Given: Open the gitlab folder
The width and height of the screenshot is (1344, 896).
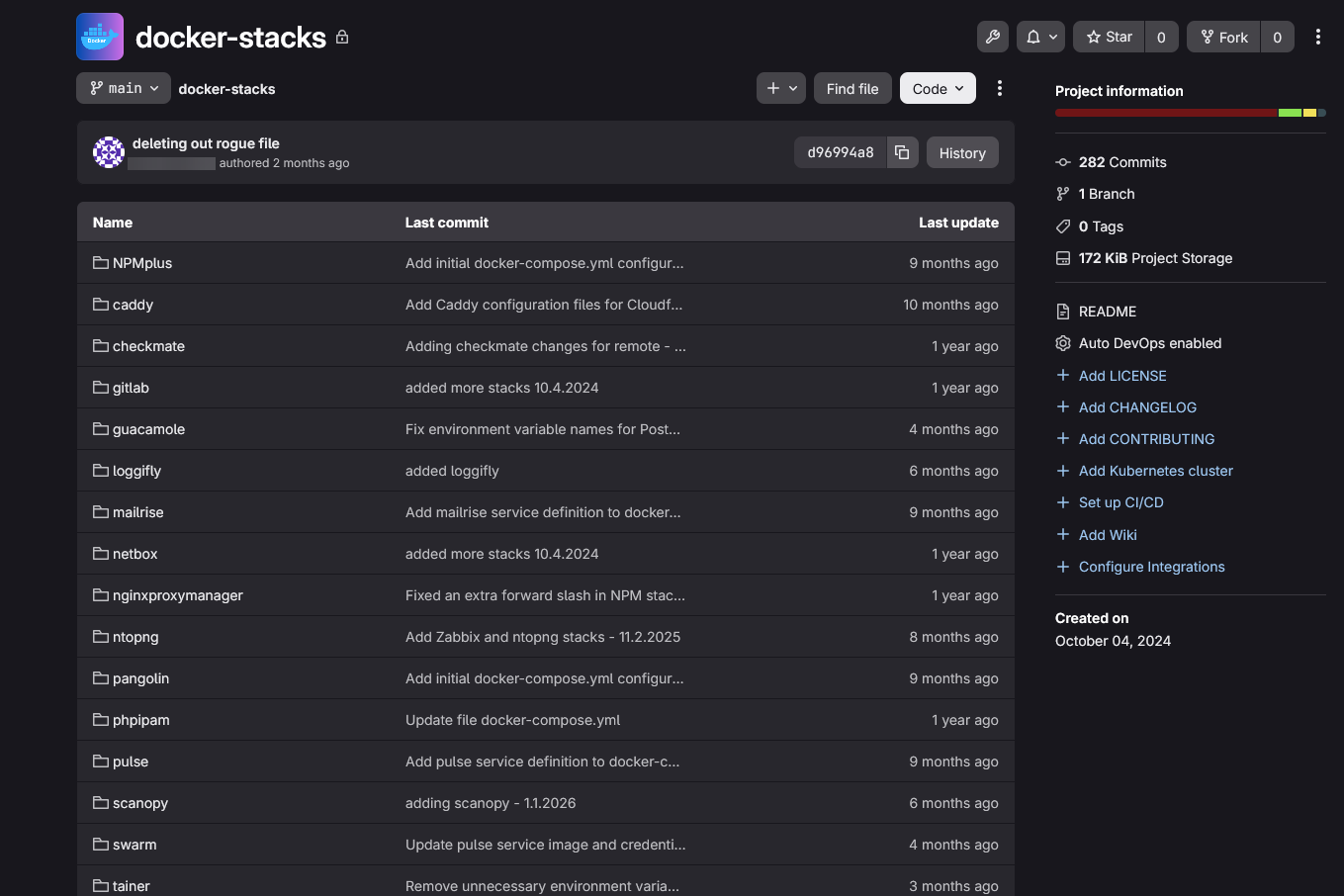Looking at the screenshot, I should coord(131,388).
